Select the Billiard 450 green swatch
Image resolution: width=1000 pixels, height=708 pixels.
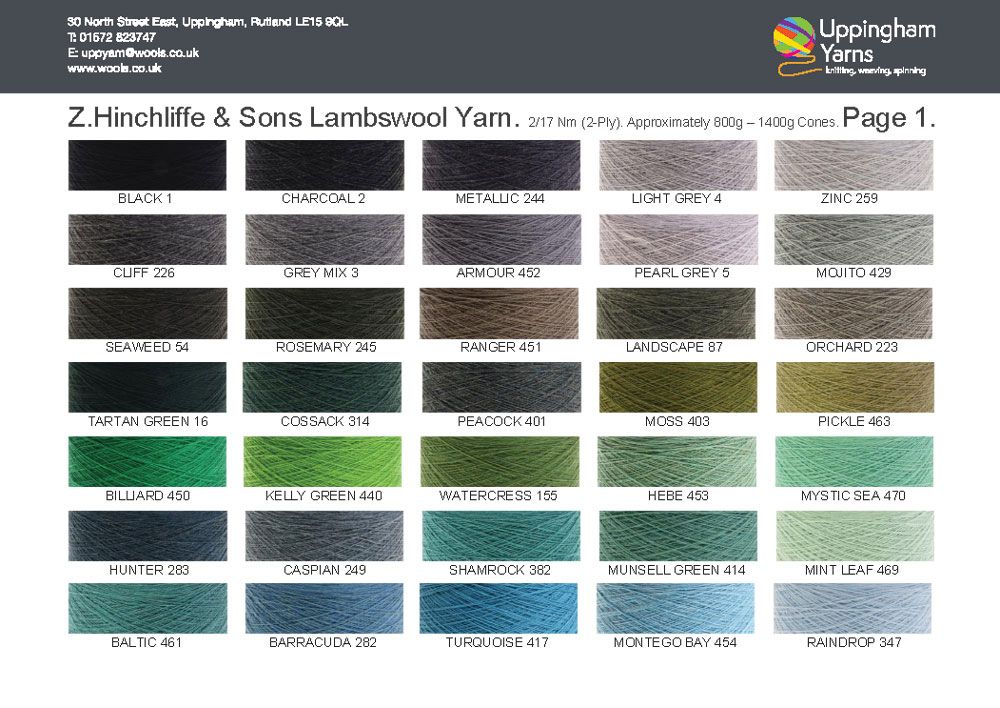pos(147,461)
